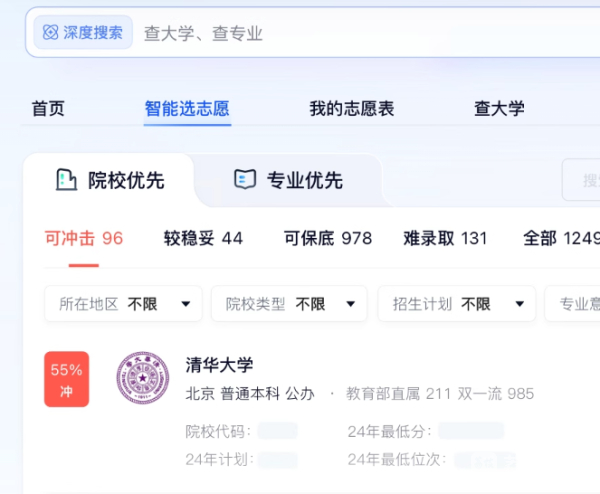Image resolution: width=600 pixels, height=494 pixels.
Task: Open the 招生计划 dropdown
Action: [457, 304]
